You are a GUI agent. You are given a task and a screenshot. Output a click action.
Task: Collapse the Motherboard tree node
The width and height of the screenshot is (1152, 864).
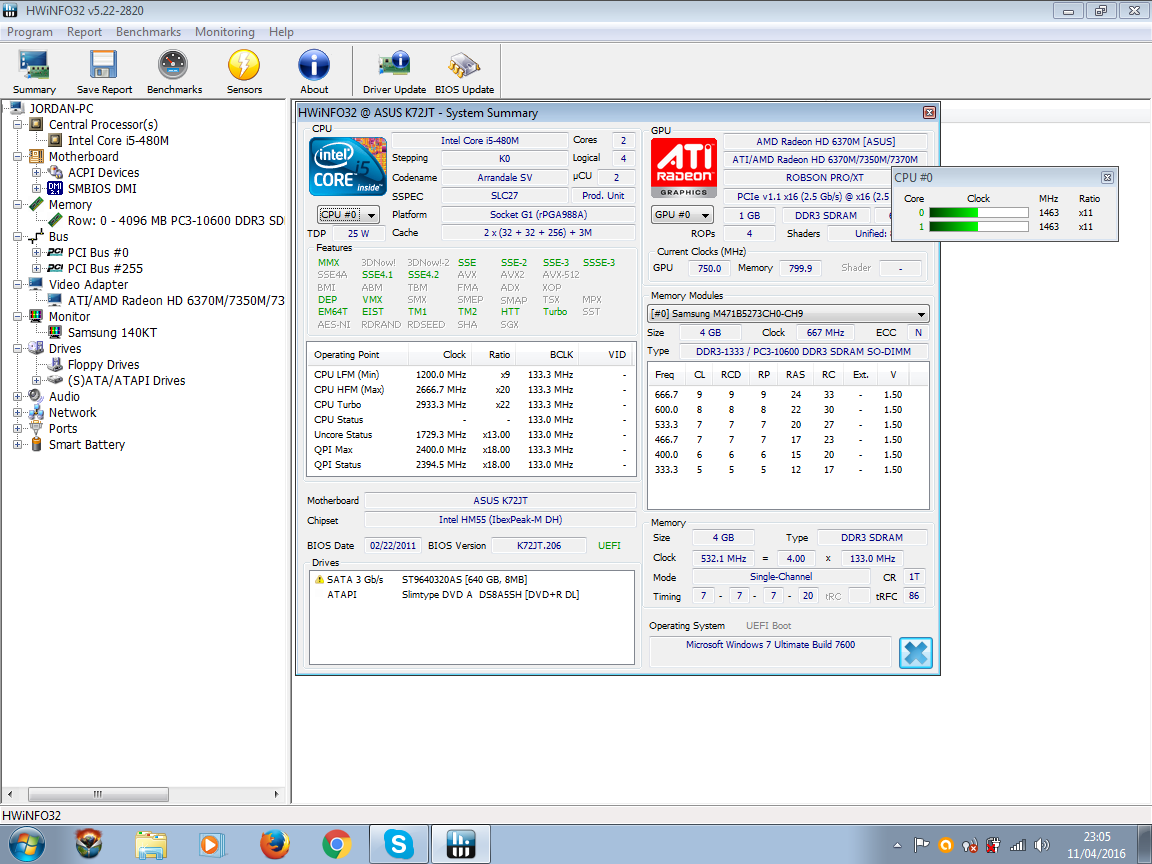[18, 156]
